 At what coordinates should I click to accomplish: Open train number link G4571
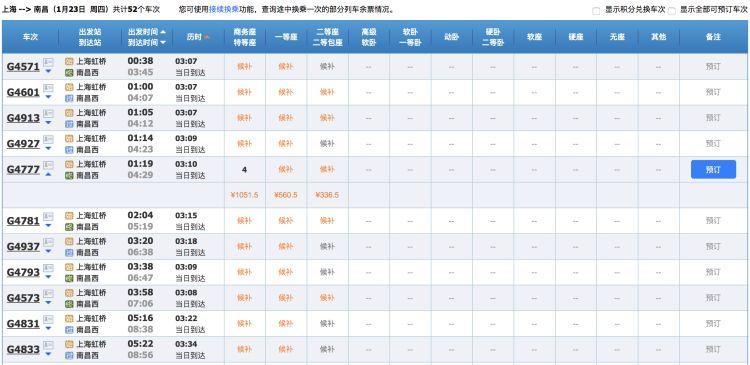[x=23, y=67]
